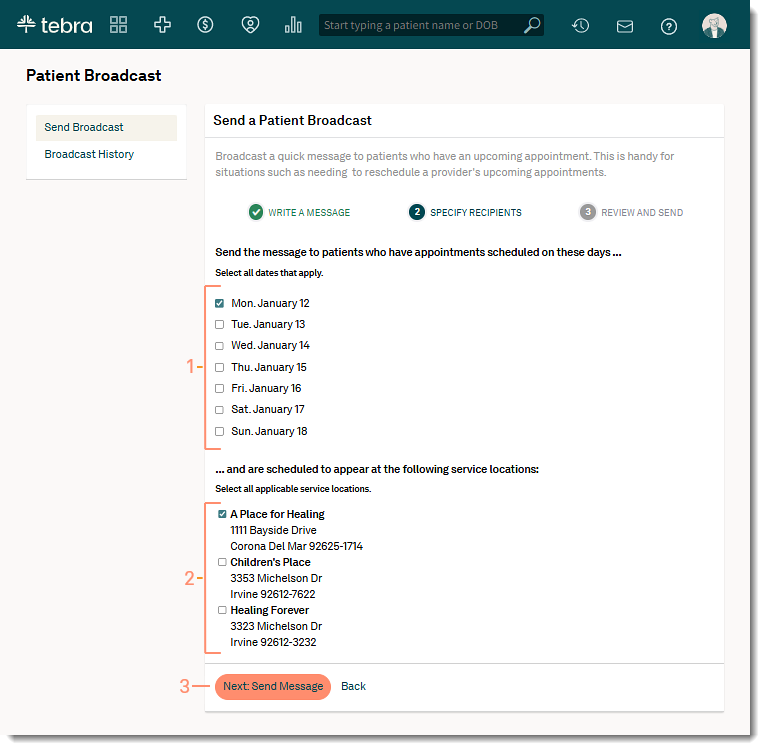Click the '3353 Michelson Dr' address text
The height and width of the screenshot is (750, 765).
(277, 579)
